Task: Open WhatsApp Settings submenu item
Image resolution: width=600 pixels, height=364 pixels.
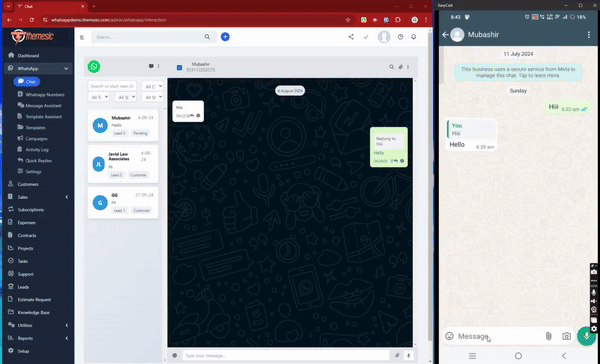Action: [x=33, y=172]
